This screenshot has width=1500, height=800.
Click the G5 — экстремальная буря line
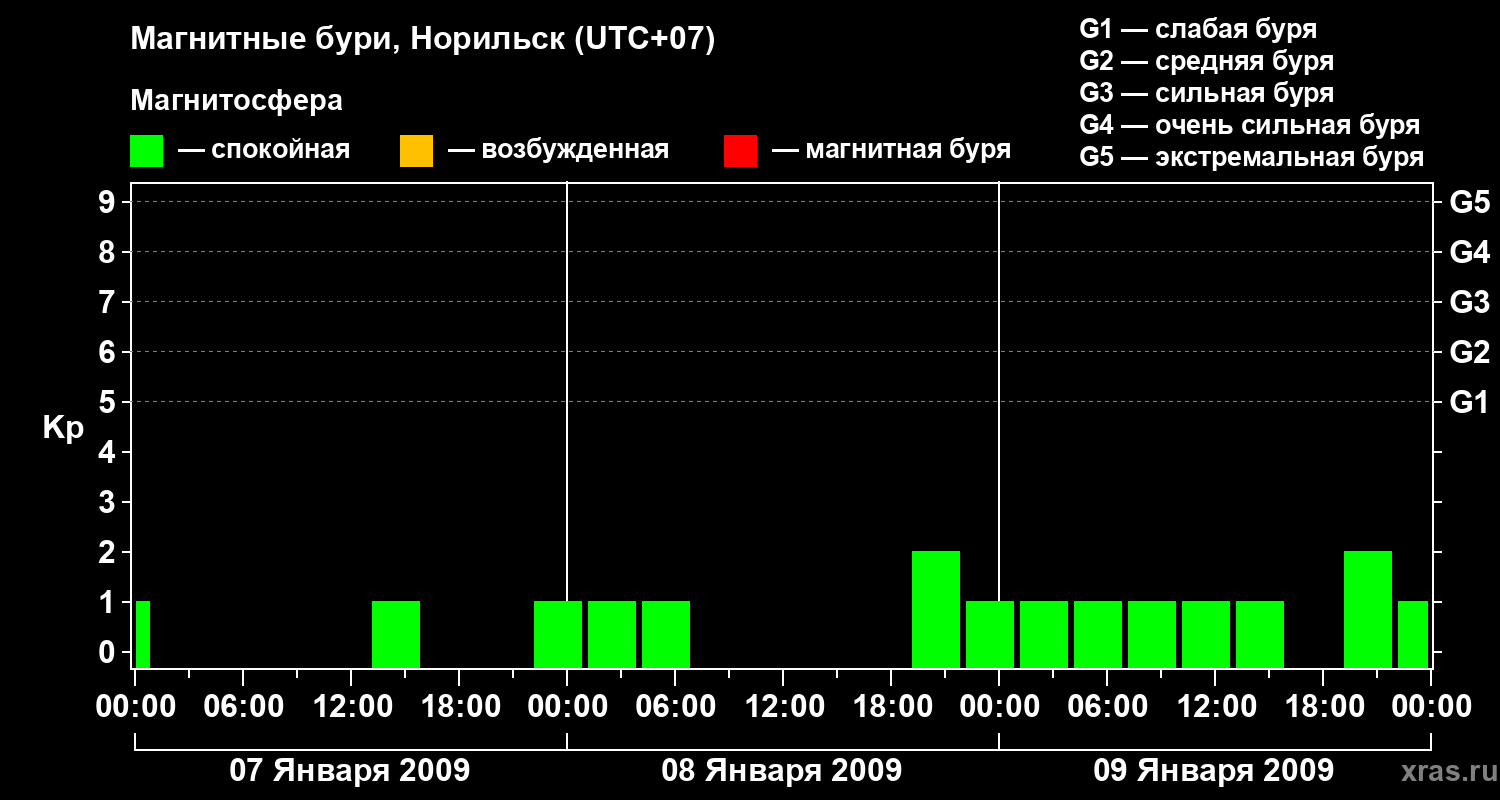coord(1252,157)
